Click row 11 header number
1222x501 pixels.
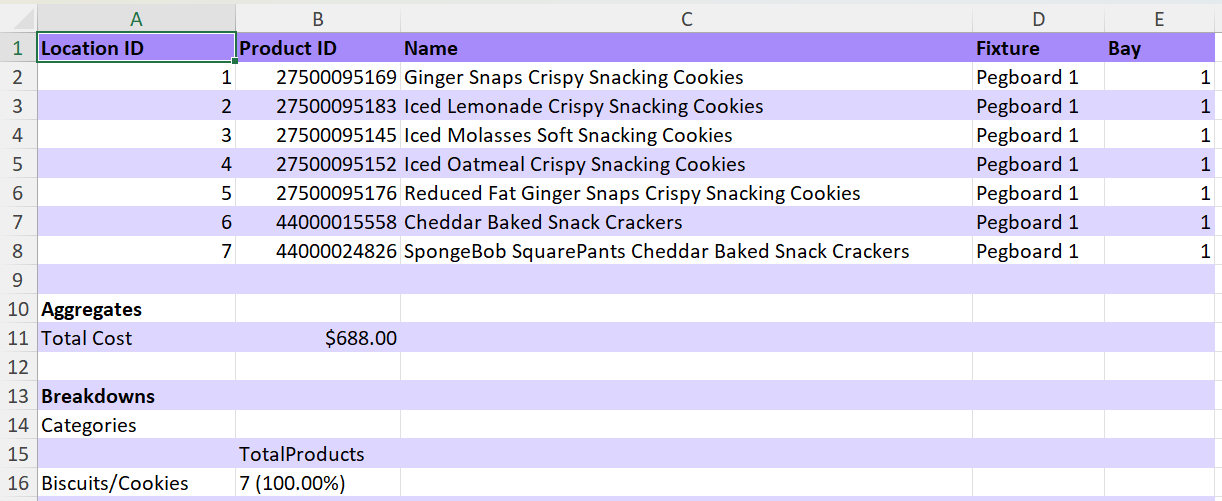click(x=18, y=338)
